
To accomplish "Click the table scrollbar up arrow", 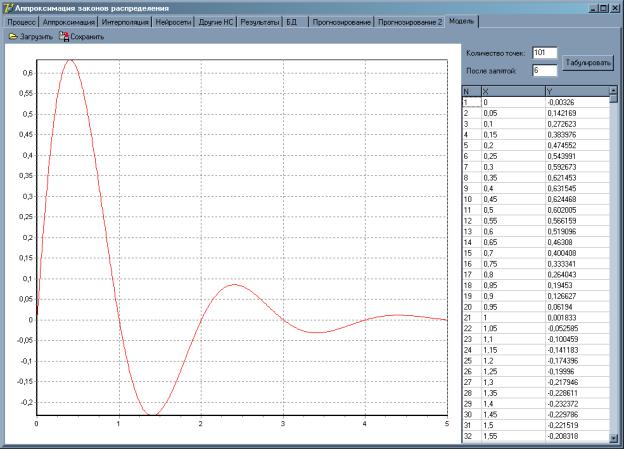I will tap(613, 90).
